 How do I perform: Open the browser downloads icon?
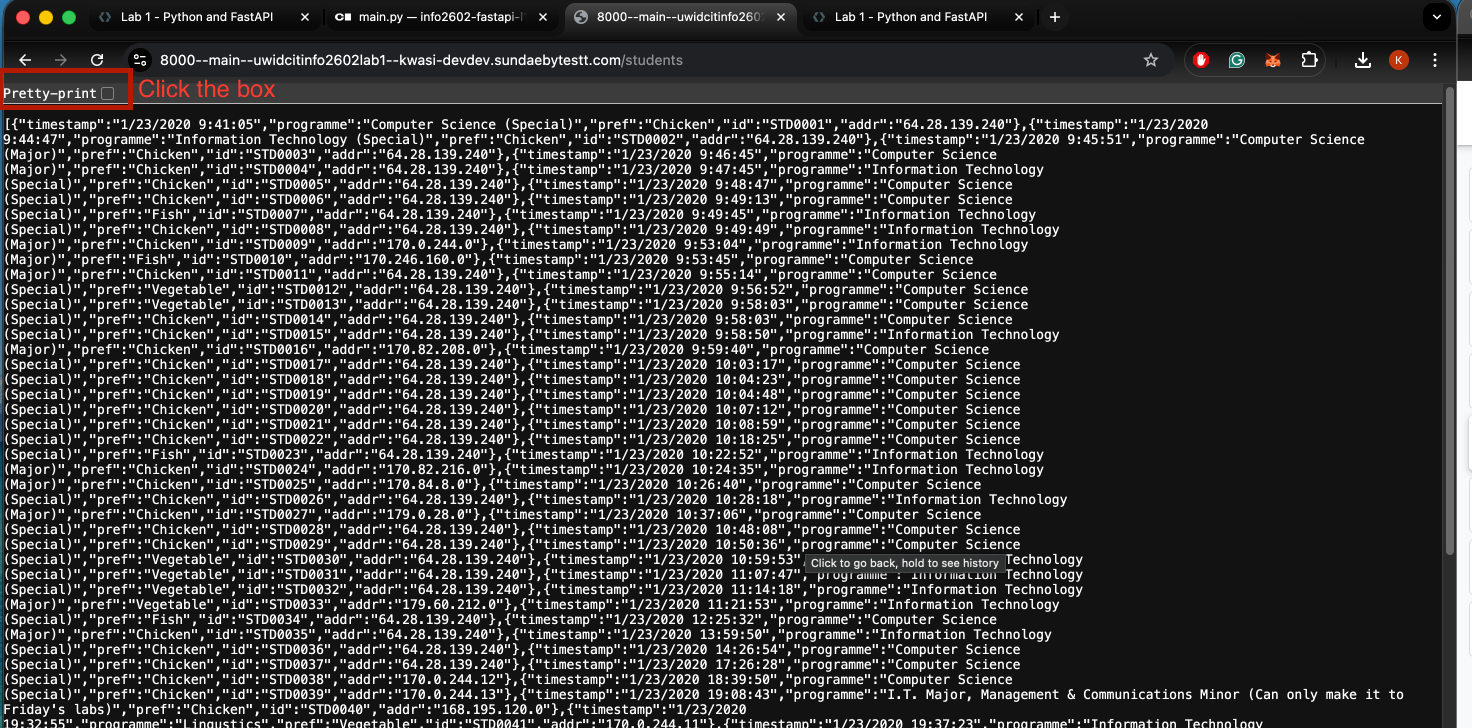[x=1362, y=60]
